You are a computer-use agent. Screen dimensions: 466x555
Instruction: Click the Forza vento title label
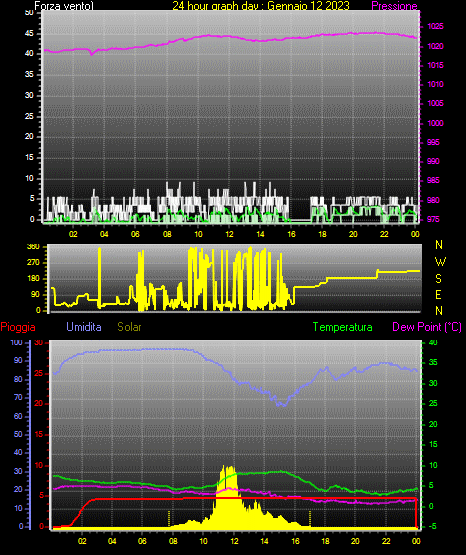tap(64, 6)
